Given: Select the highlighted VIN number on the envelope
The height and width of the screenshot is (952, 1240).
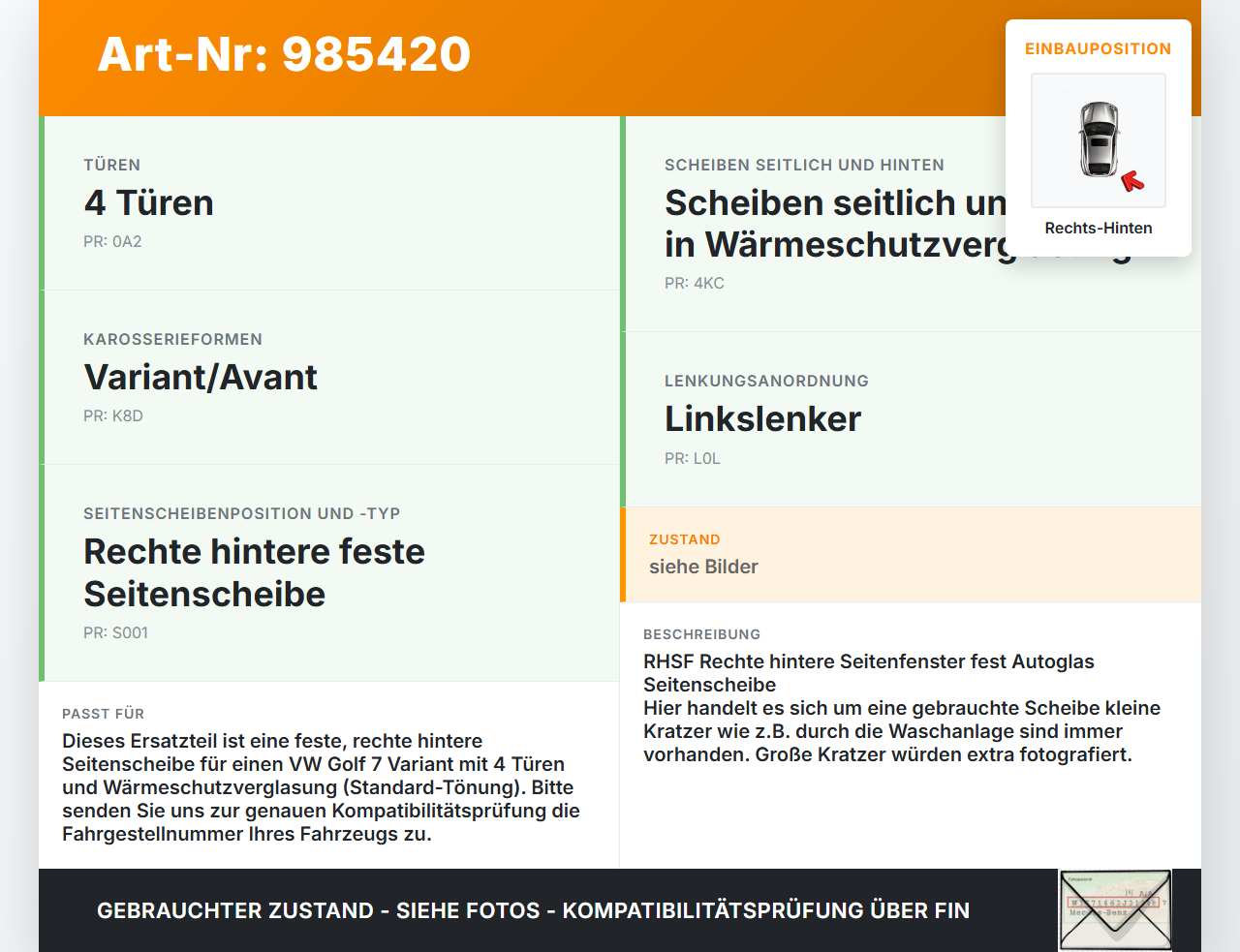Looking at the screenshot, I should pos(1114,901).
